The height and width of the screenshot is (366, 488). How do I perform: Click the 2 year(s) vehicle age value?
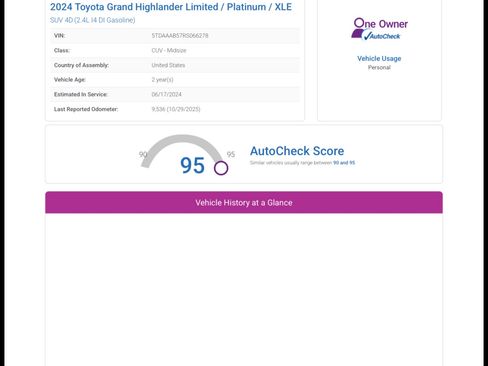pos(162,80)
